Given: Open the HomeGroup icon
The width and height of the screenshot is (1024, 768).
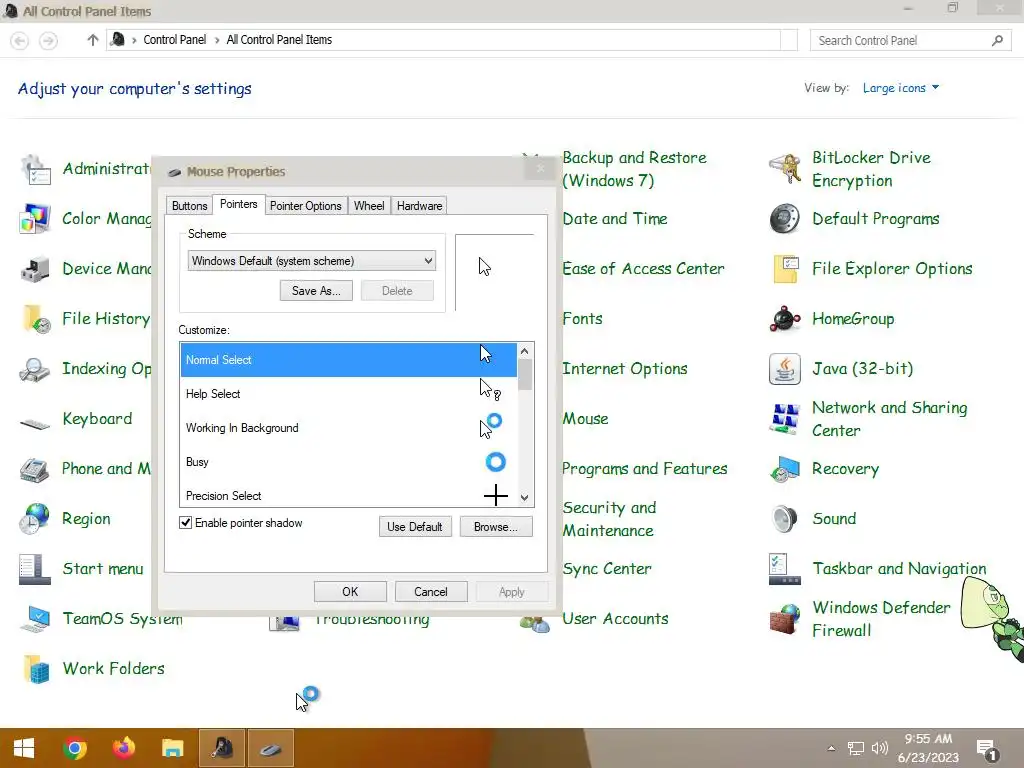Looking at the screenshot, I should click(x=784, y=319).
